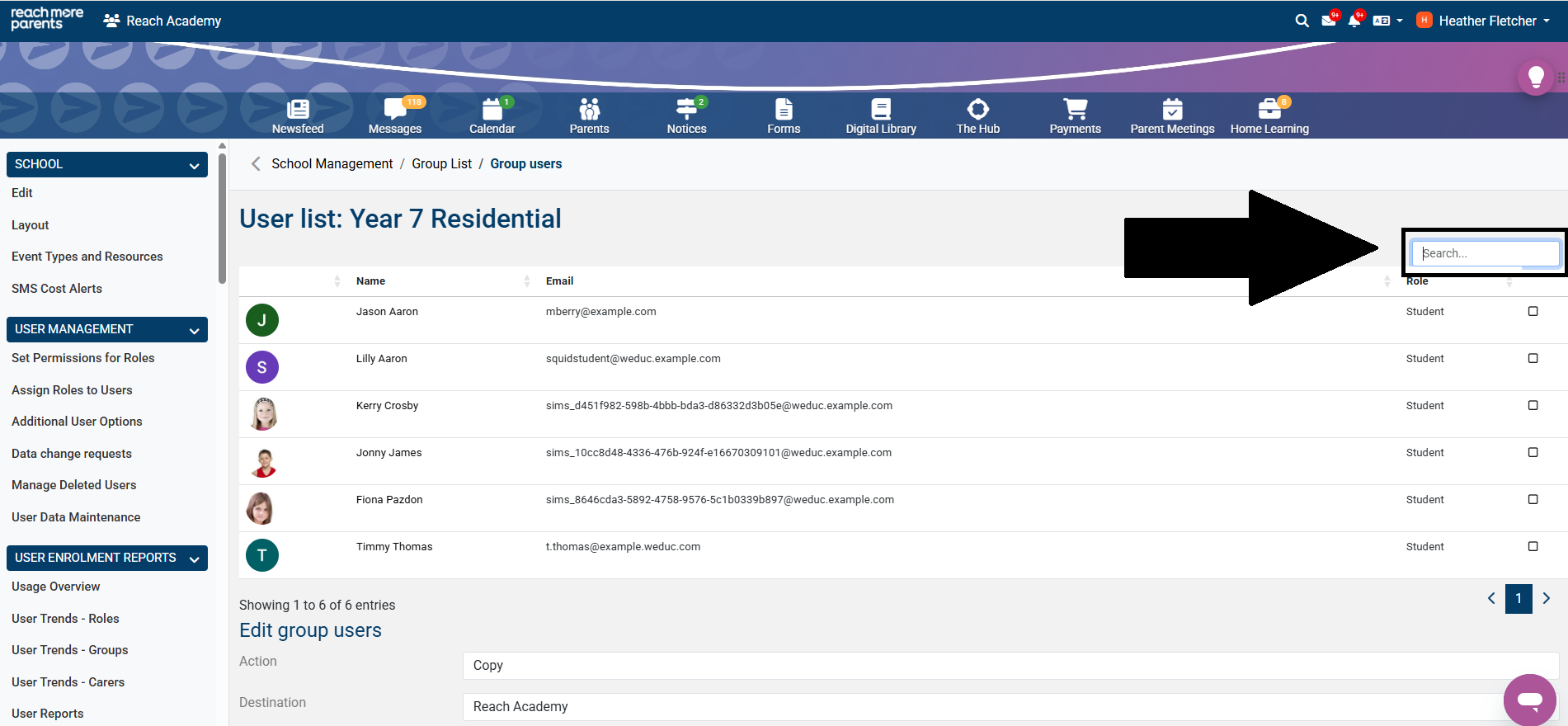Open the Digital Library
Screen dimensions: 1568x726
pyautogui.click(x=880, y=115)
